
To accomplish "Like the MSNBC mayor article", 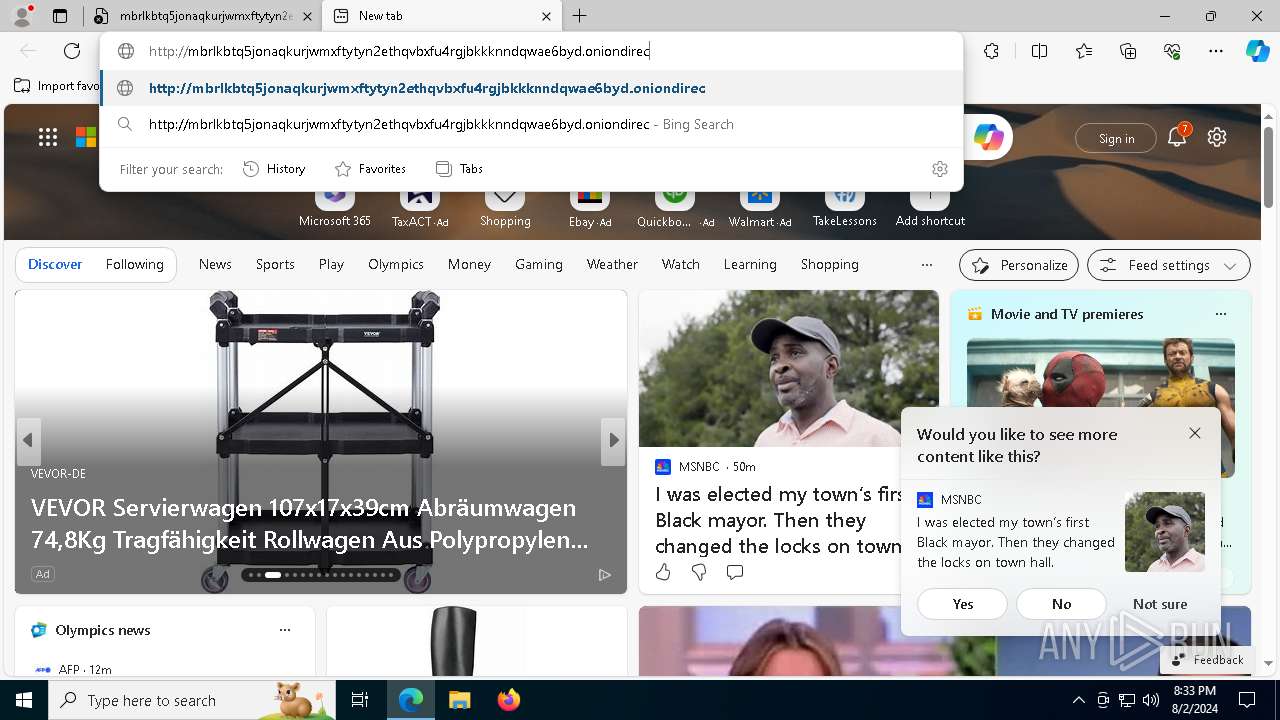I will (663, 572).
